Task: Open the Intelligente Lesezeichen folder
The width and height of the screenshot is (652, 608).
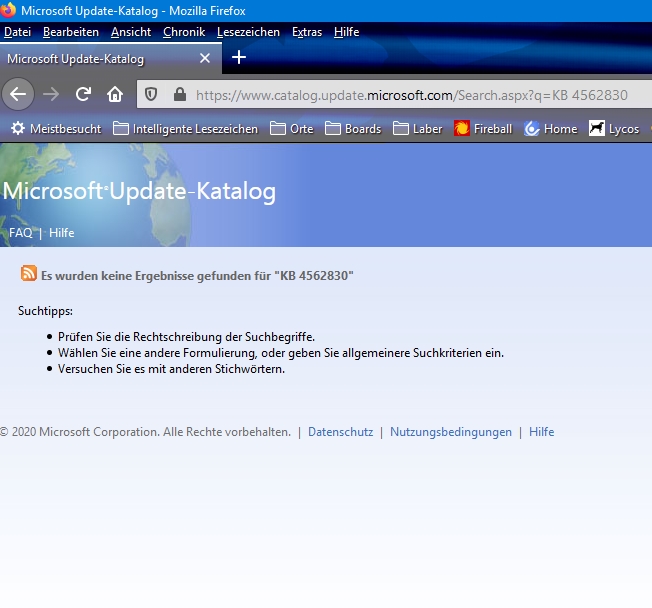Action: (185, 129)
